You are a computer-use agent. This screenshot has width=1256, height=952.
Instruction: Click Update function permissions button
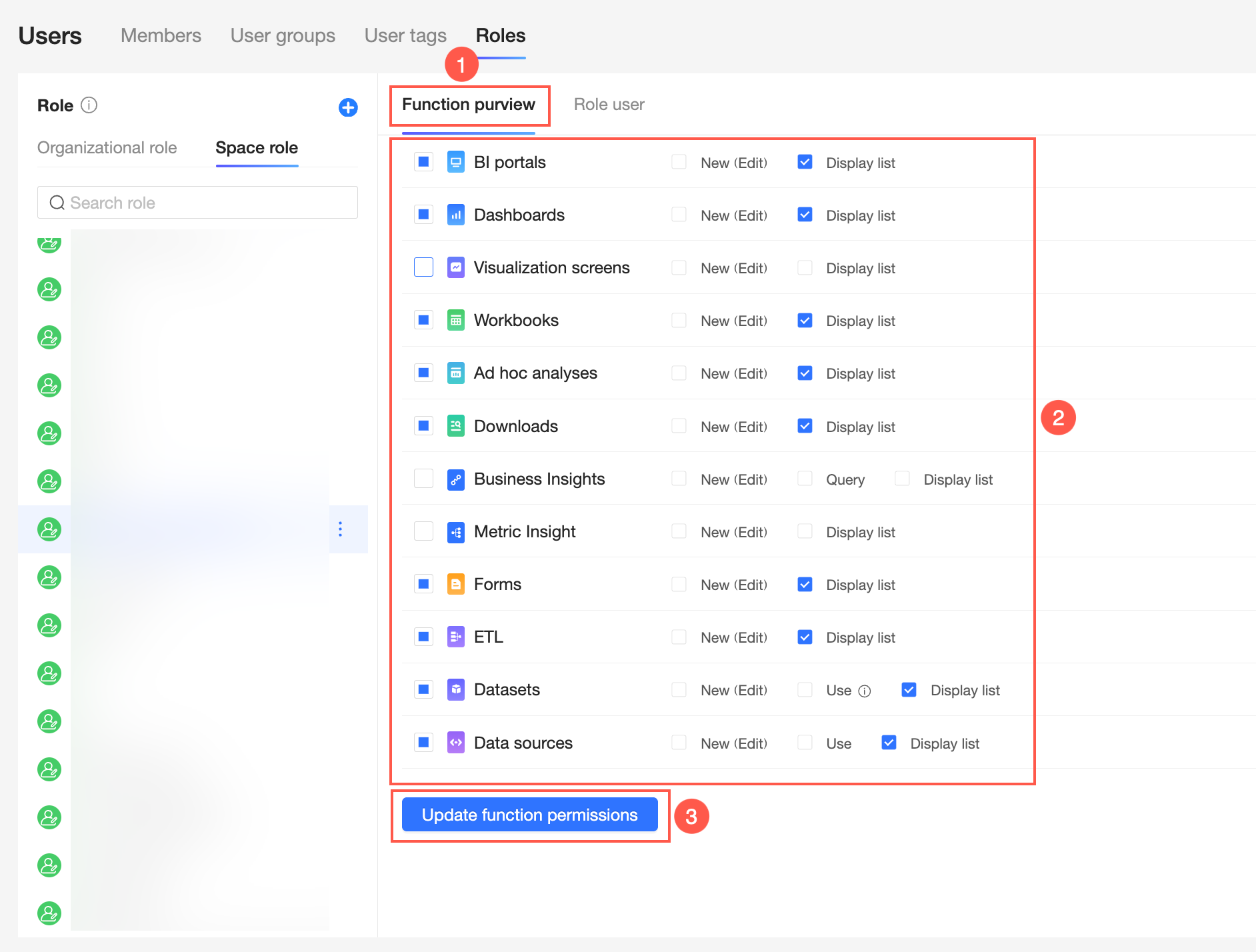click(530, 815)
